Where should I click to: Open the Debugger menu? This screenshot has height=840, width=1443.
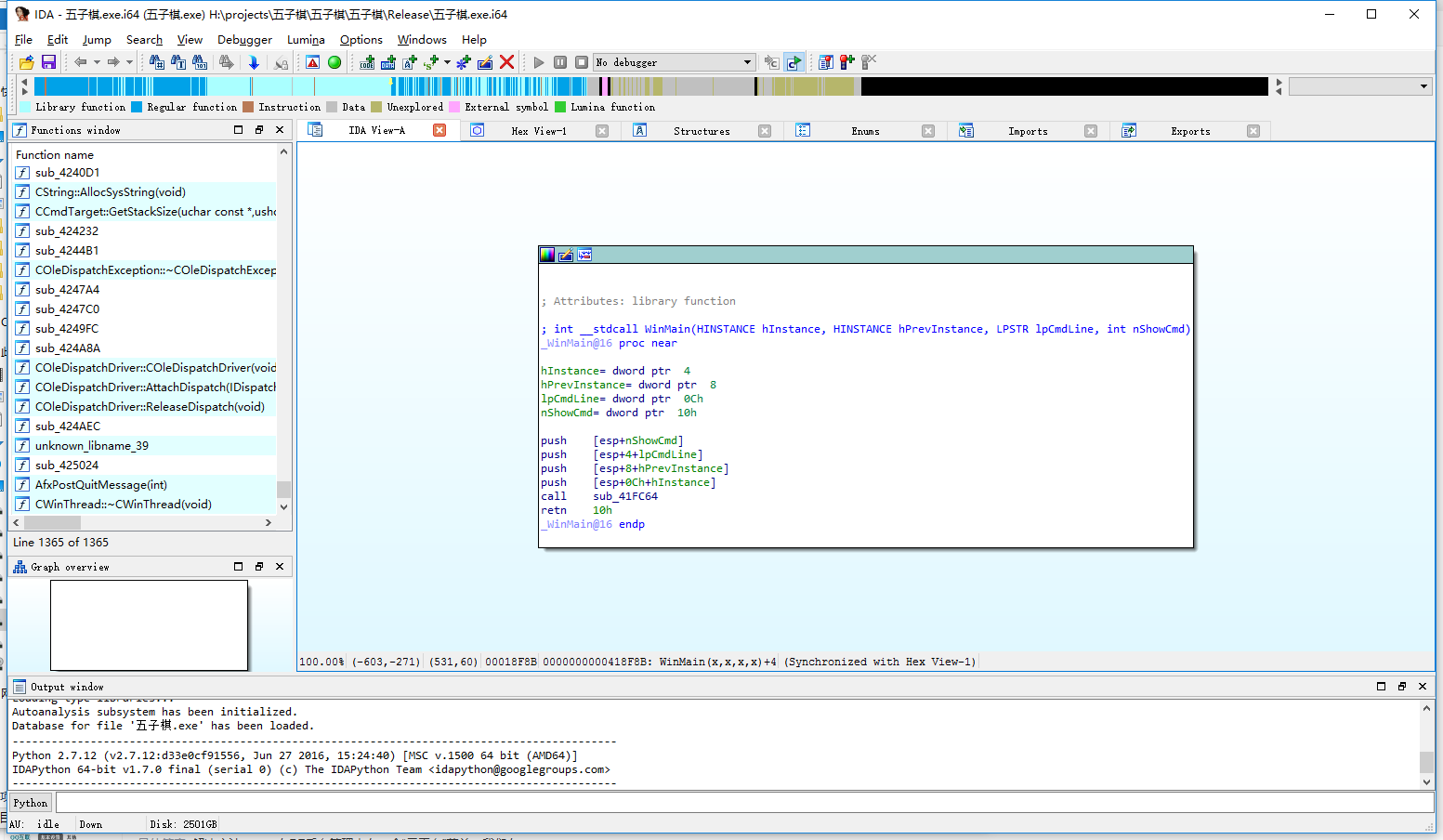(244, 40)
